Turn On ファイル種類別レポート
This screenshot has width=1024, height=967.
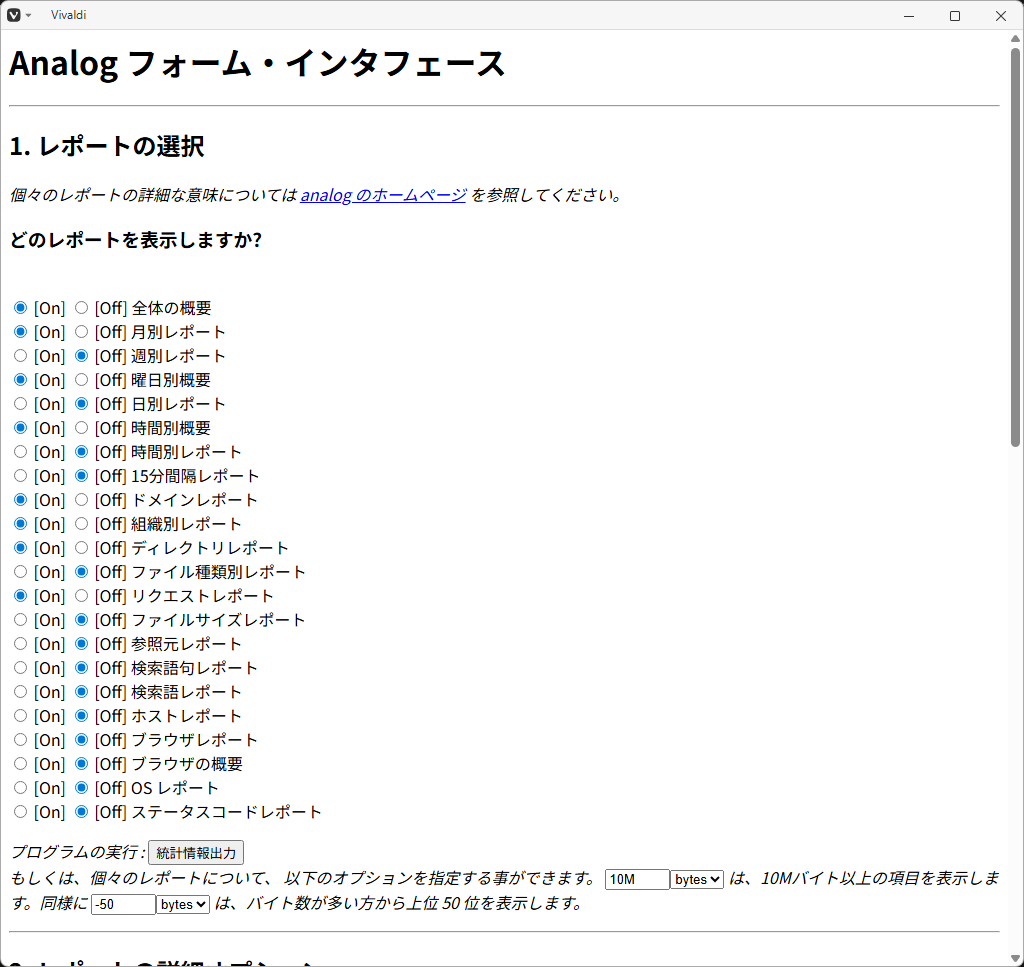[20, 571]
